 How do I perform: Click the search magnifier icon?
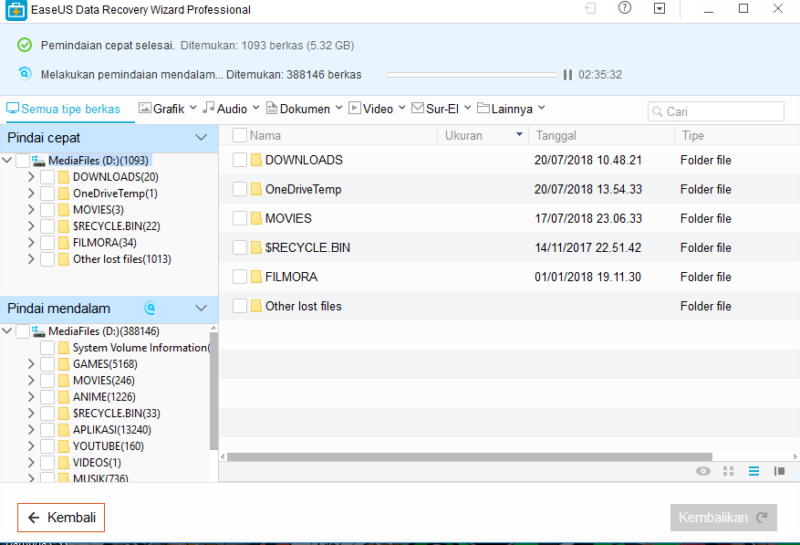click(x=657, y=111)
